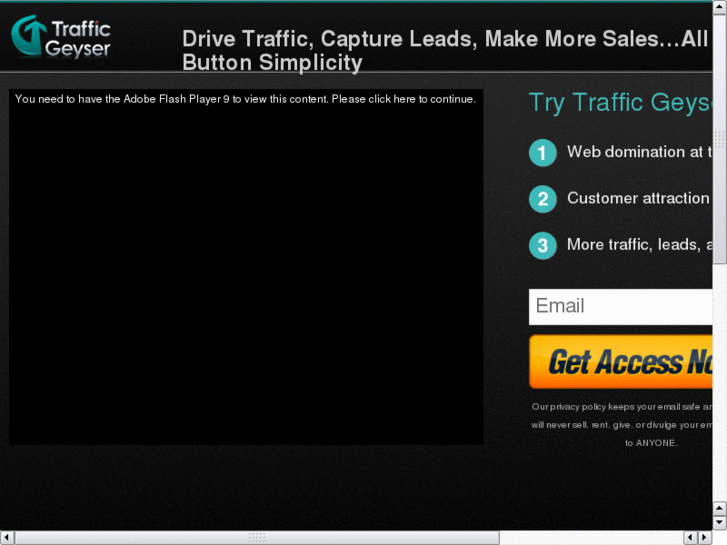
Task: Click the 'Try Traffic Geys' heading
Action: tap(620, 103)
